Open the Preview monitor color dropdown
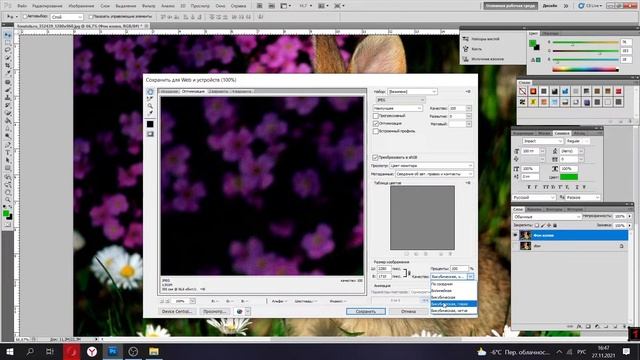Image resolution: width=640 pixels, height=360 pixels. click(x=431, y=166)
